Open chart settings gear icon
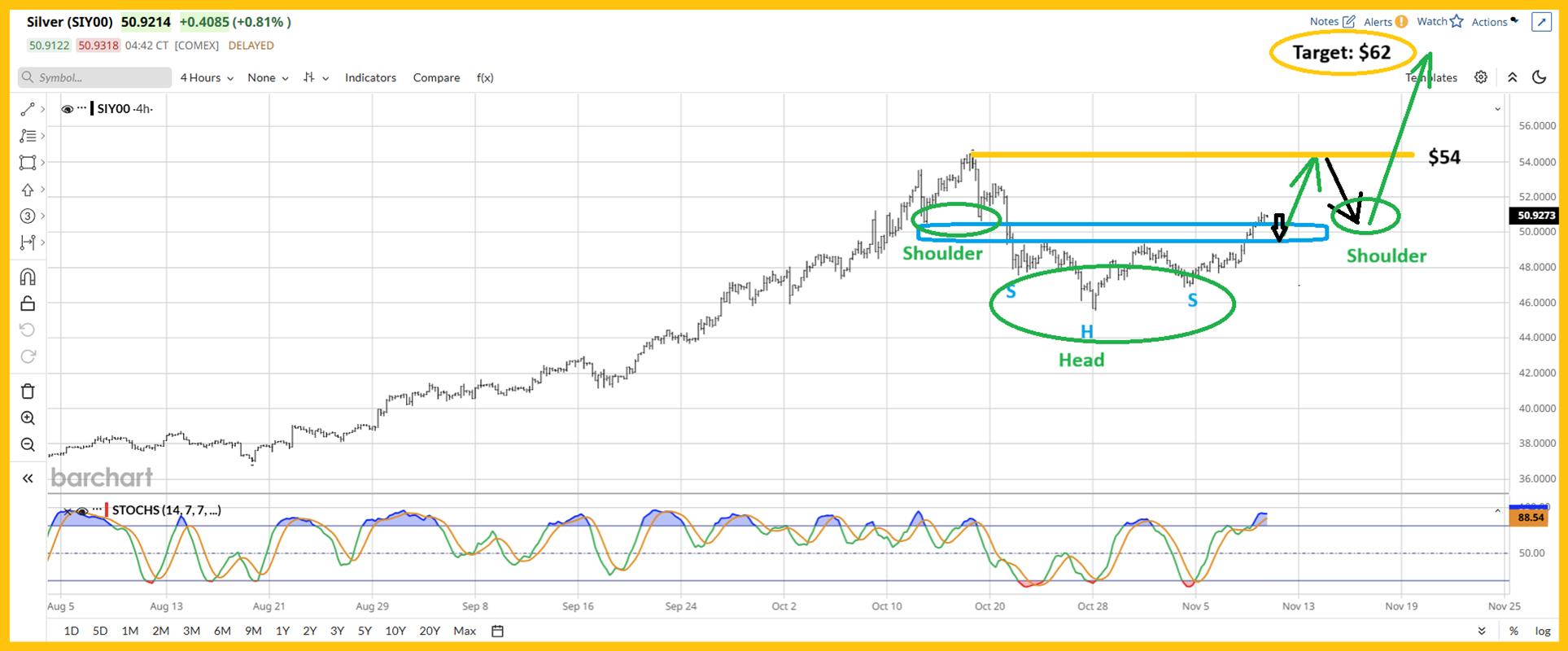 (1481, 77)
